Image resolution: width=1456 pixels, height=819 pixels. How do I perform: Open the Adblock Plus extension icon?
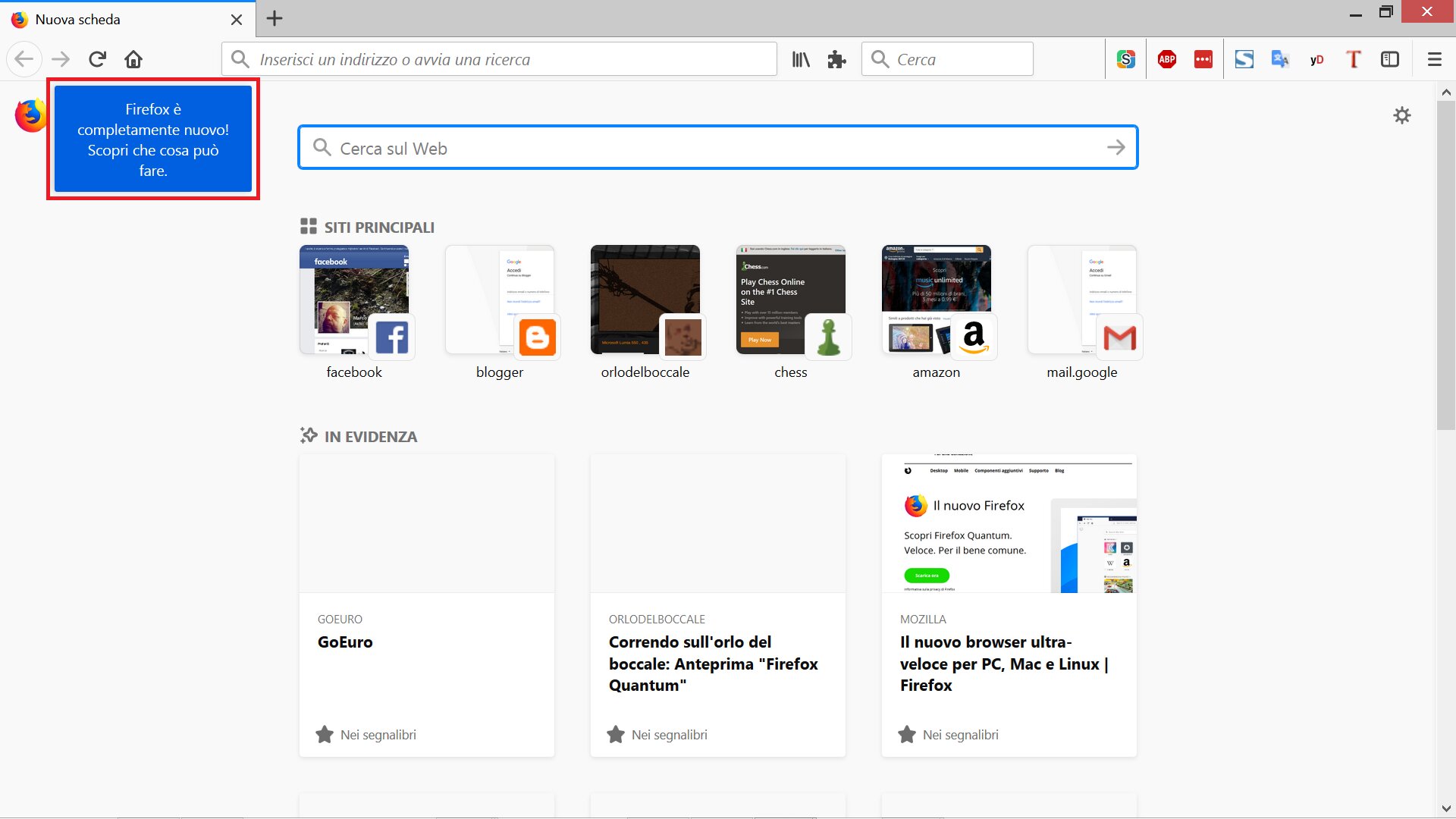click(1166, 59)
